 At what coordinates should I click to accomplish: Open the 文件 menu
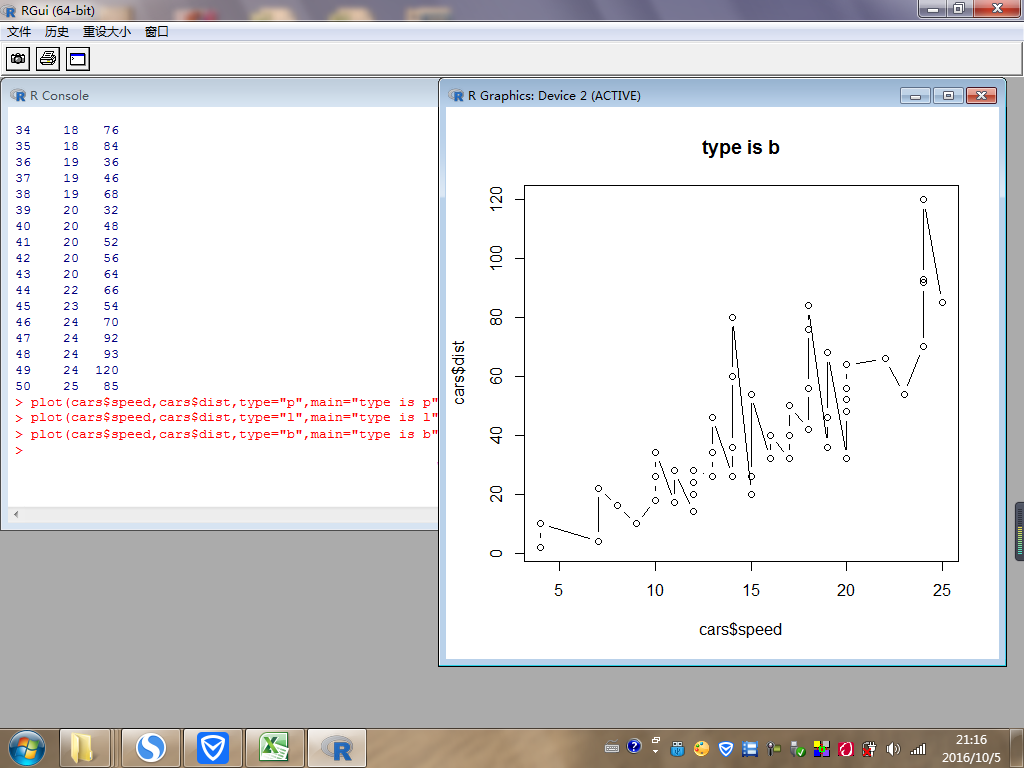click(x=19, y=31)
